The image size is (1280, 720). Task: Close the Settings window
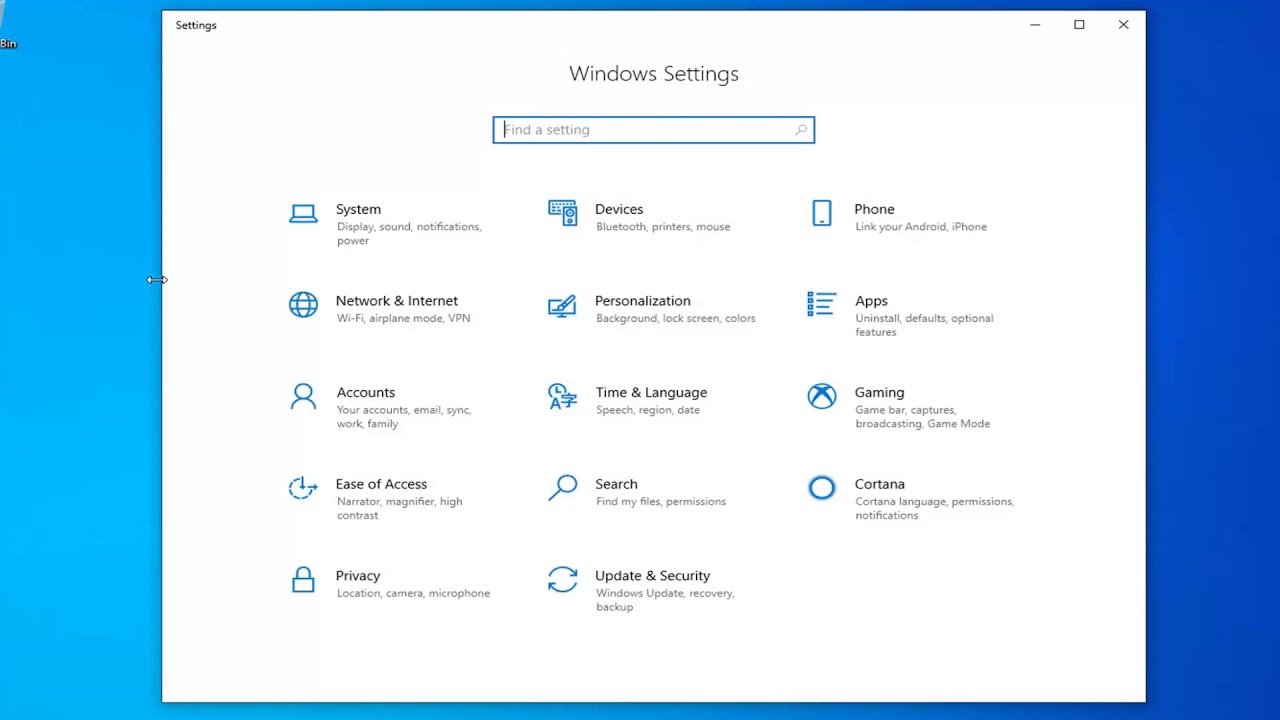(1123, 25)
